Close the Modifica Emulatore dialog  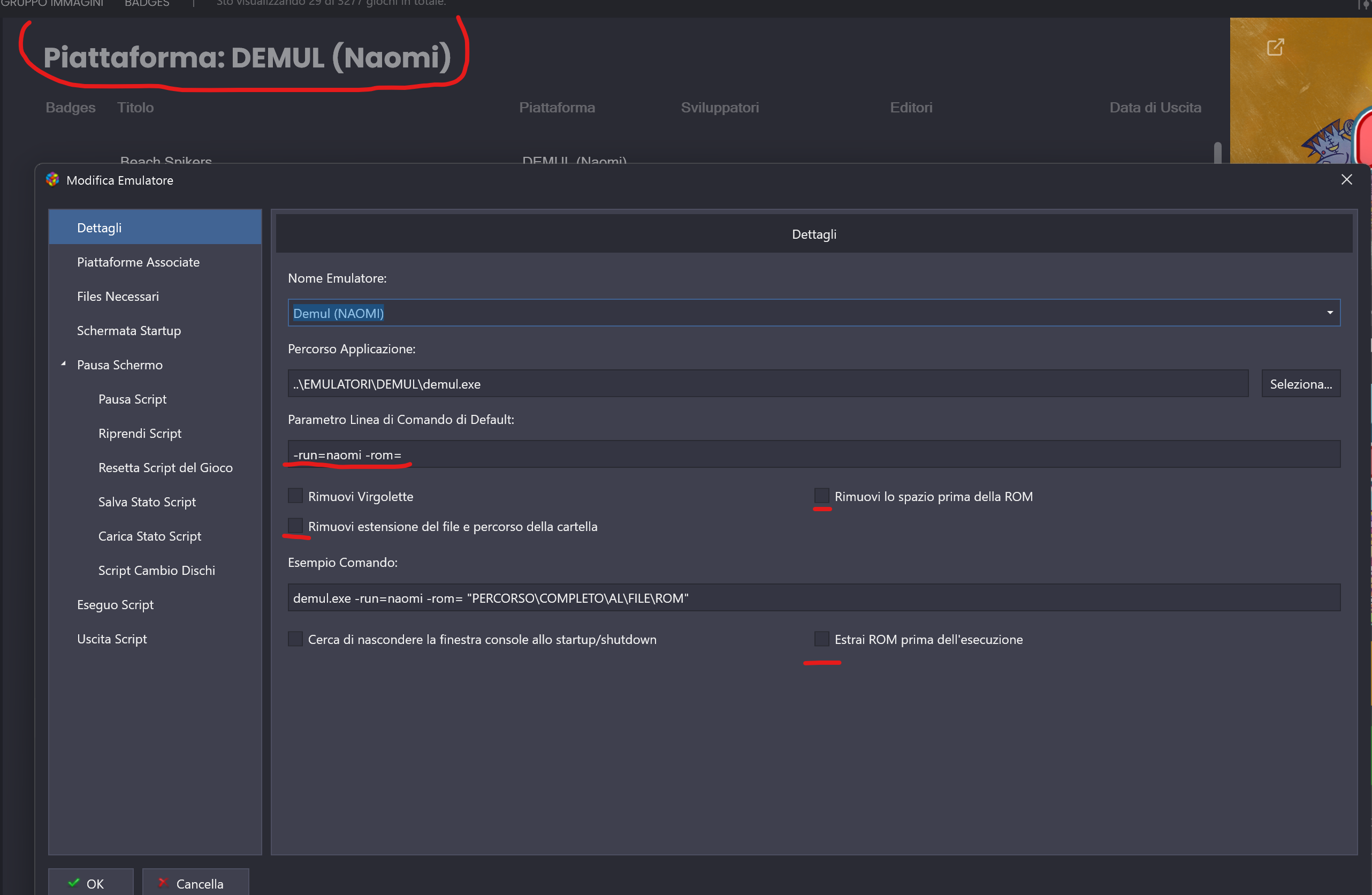(x=1346, y=180)
